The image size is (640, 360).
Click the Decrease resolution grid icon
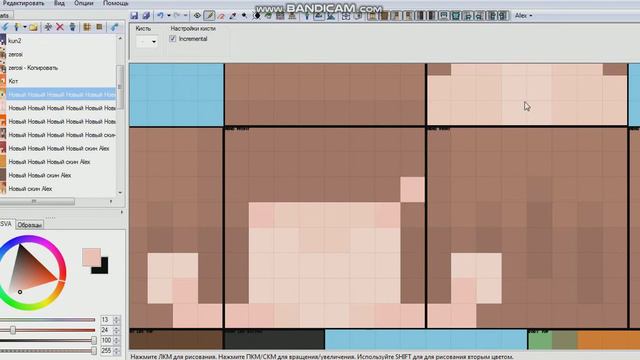[87, 27]
